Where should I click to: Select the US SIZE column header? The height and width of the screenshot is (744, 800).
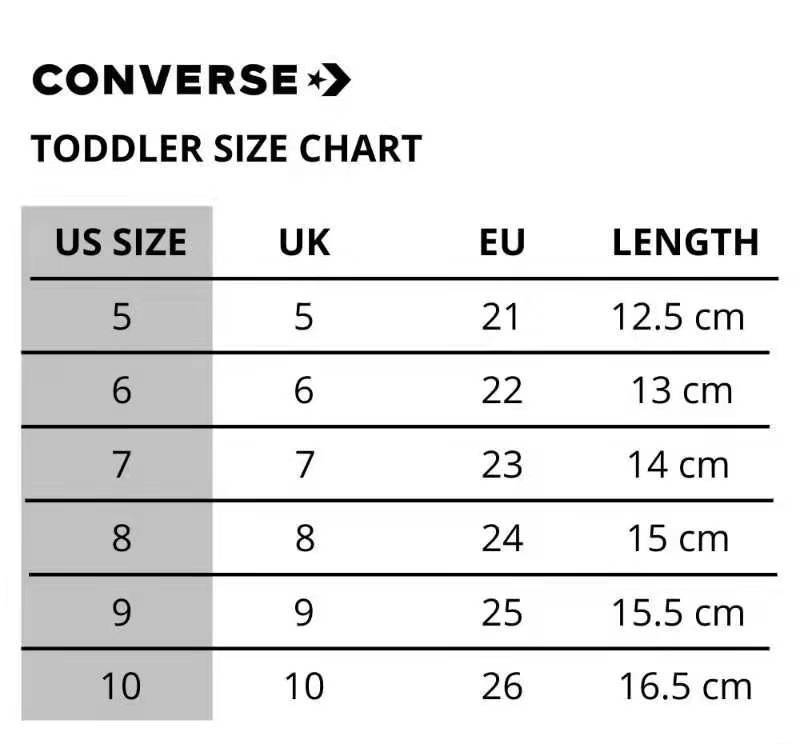pos(121,242)
